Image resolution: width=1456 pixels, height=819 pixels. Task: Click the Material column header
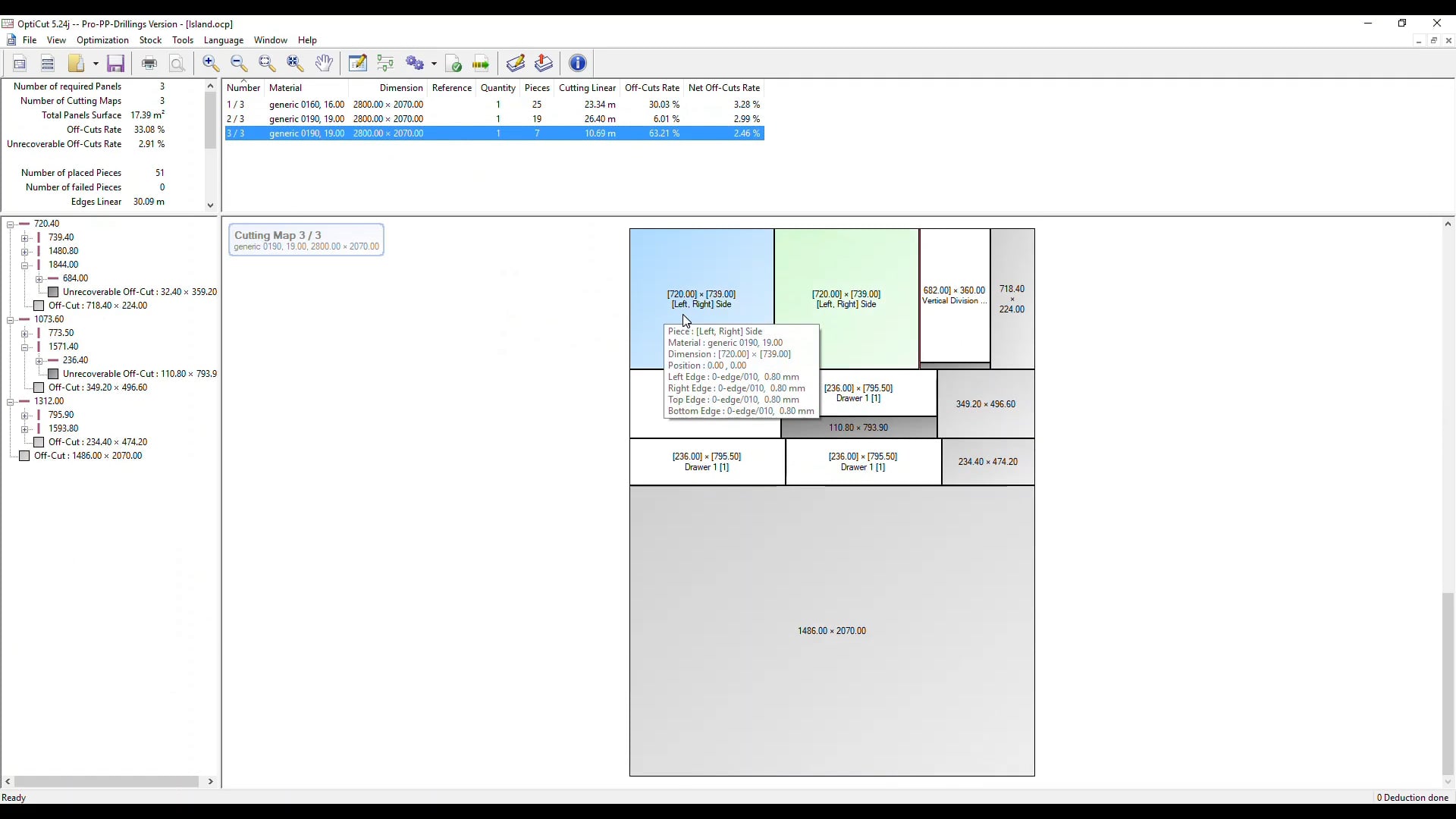click(x=287, y=88)
